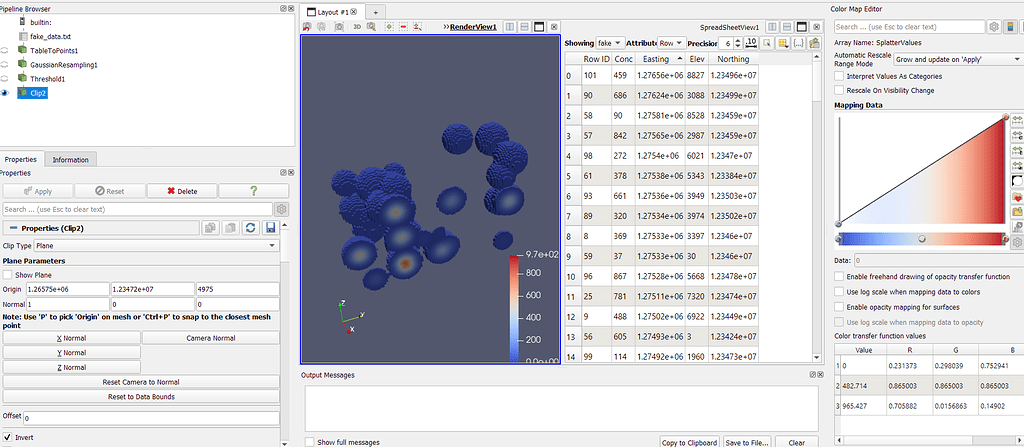Click Copy to Clipboard button
The width and height of the screenshot is (1024, 447).
[689, 442]
